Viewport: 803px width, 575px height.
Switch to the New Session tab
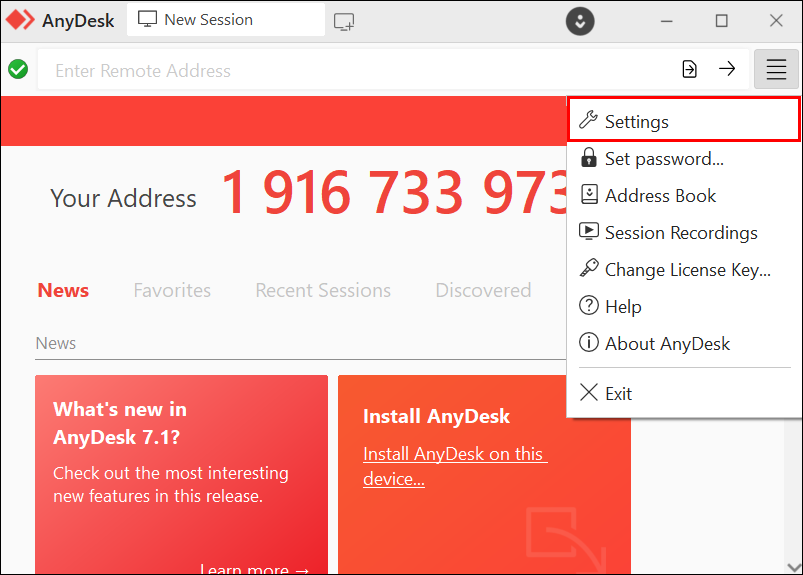pyautogui.click(x=225, y=20)
